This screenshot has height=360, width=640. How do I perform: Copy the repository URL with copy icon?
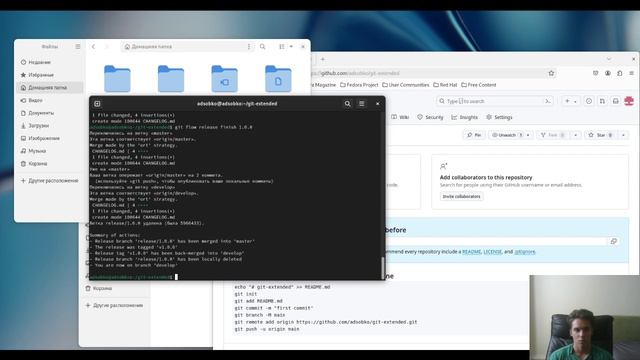[613, 241]
